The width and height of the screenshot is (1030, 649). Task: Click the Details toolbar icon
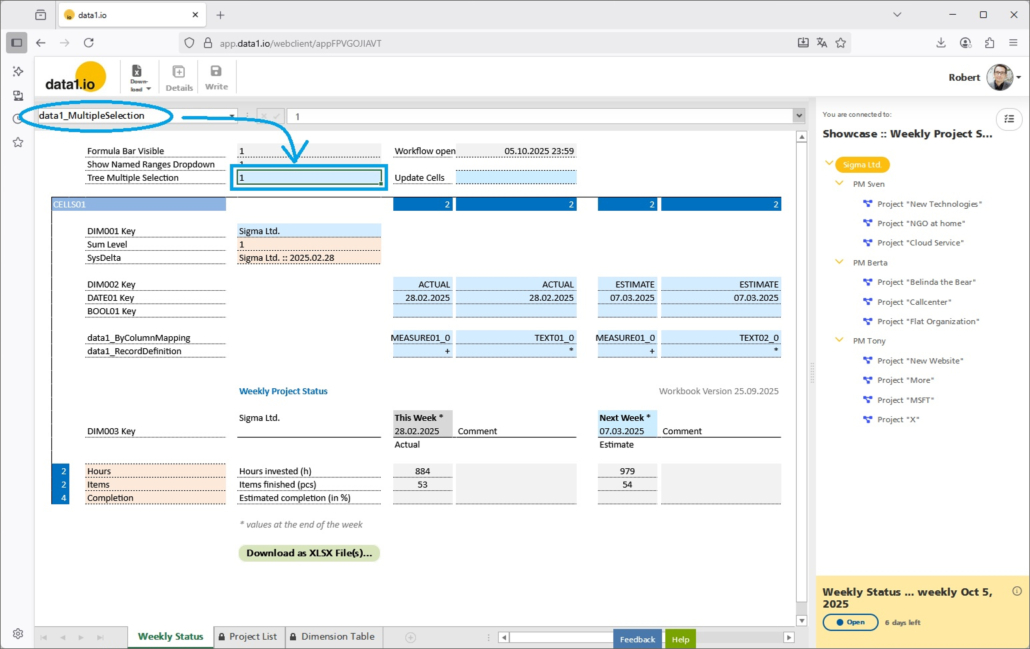[179, 76]
